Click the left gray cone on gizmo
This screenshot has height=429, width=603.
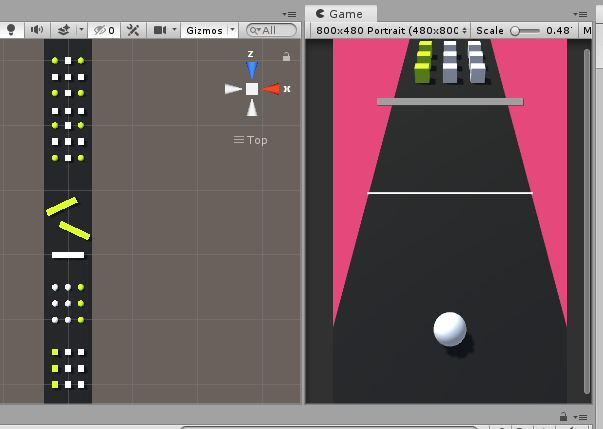point(233,89)
